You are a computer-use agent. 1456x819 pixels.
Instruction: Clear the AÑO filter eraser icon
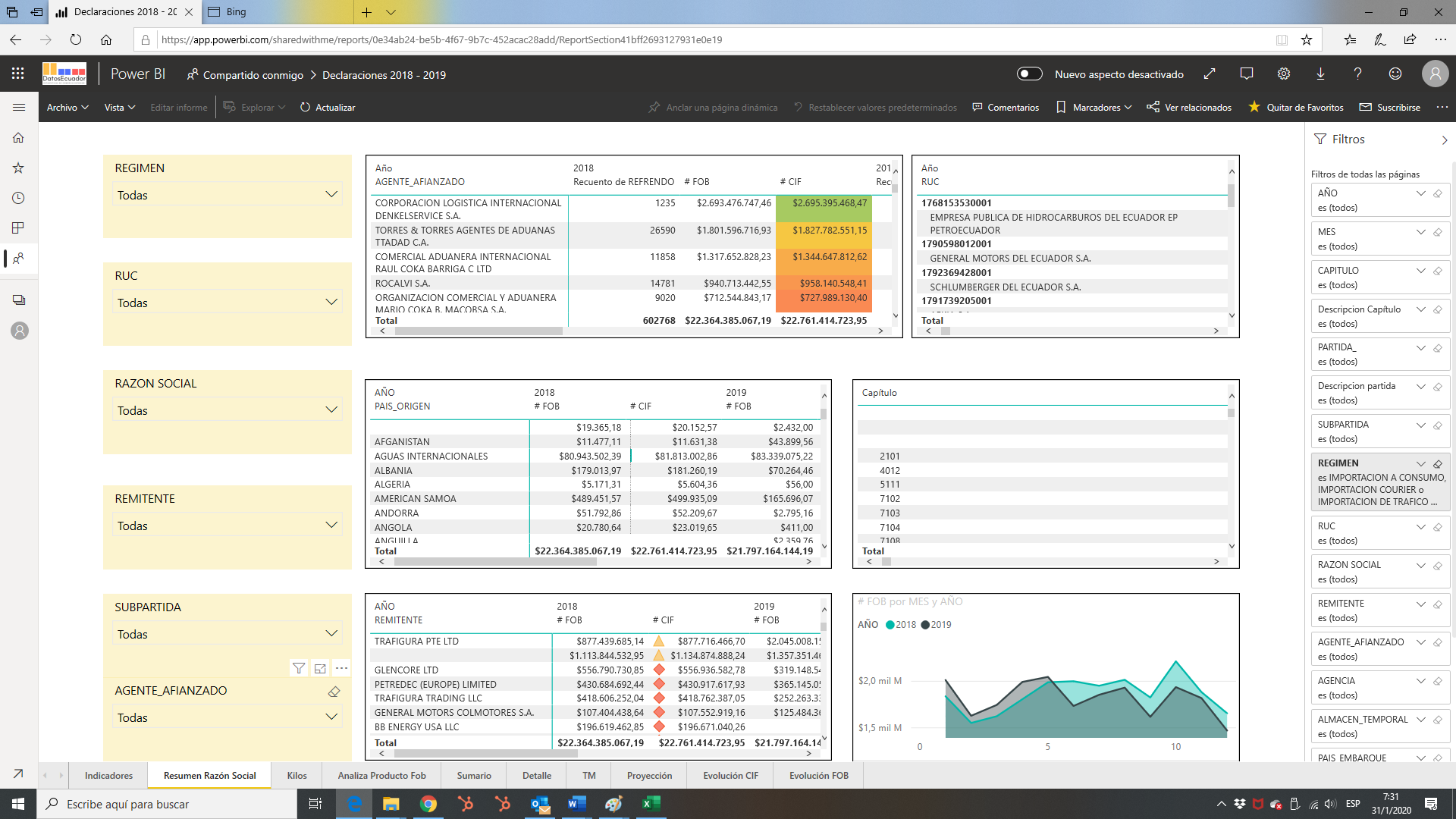tap(1438, 193)
